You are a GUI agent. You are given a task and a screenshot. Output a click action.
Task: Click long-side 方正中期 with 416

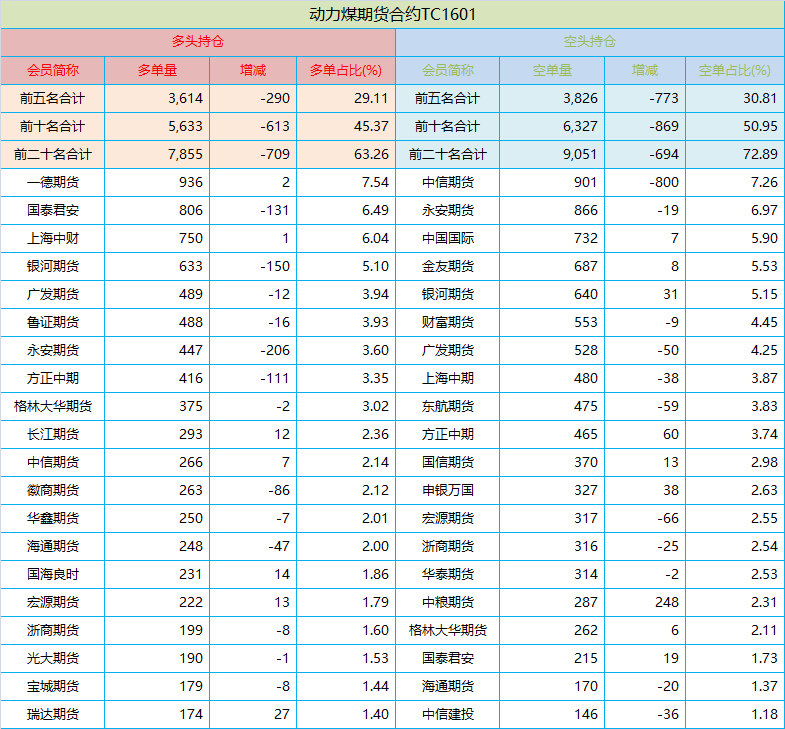coord(53,379)
